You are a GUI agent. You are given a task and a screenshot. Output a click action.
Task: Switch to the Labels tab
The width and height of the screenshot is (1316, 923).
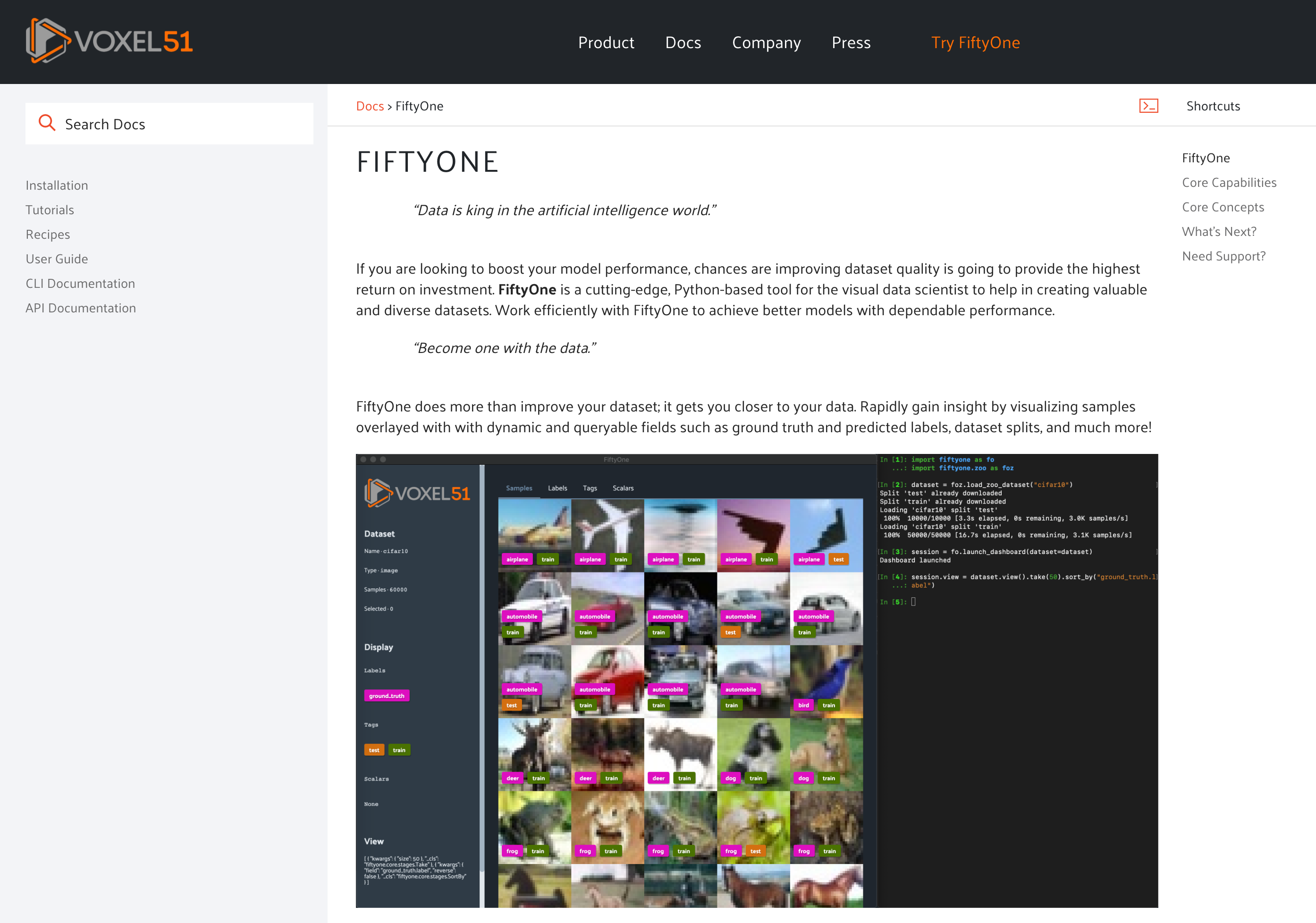coord(557,488)
